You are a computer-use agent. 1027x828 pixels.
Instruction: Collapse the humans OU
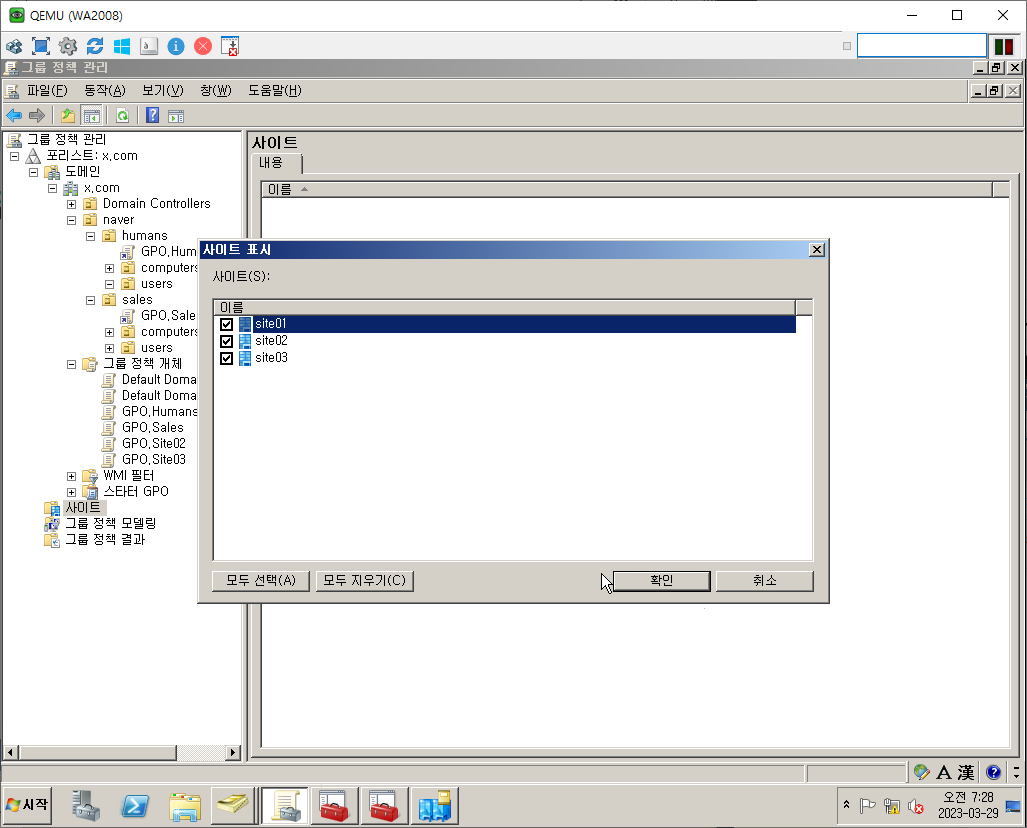90,236
